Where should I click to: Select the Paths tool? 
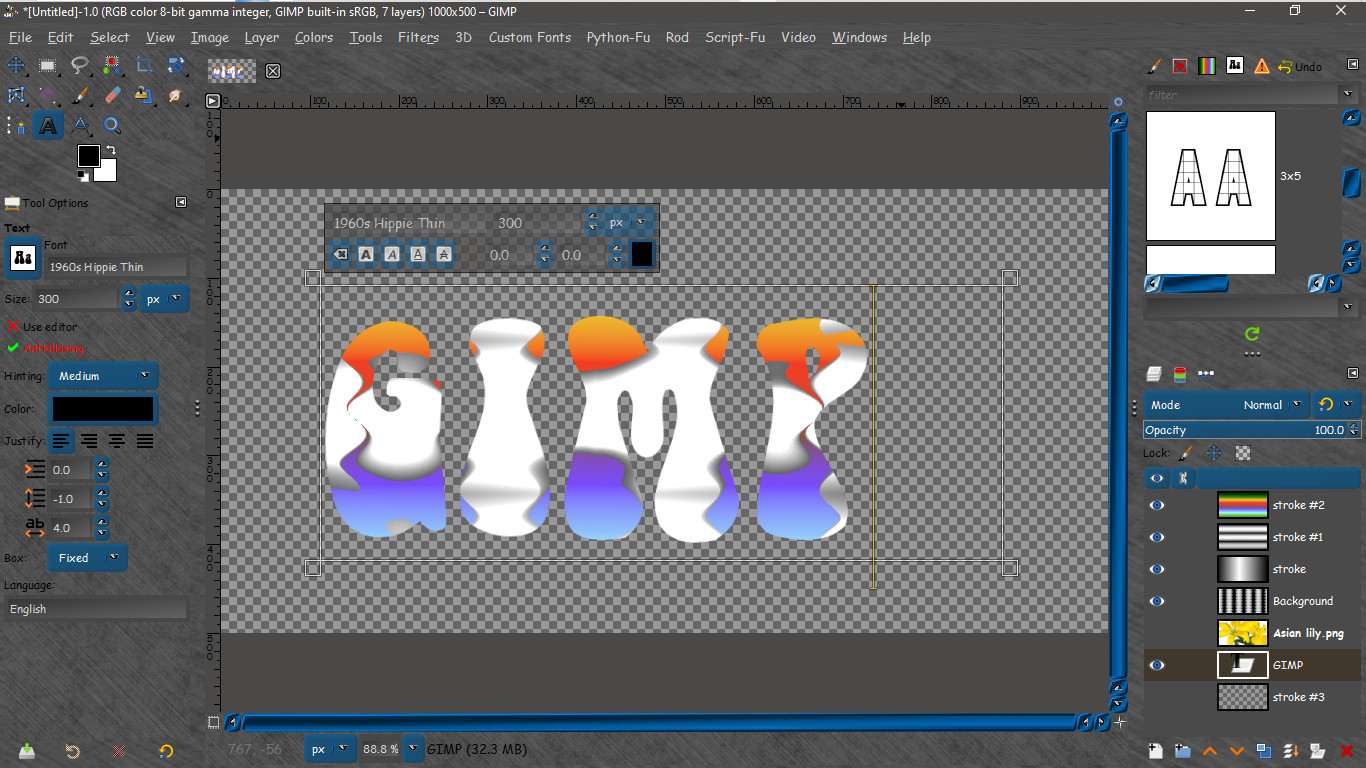[x=16, y=126]
